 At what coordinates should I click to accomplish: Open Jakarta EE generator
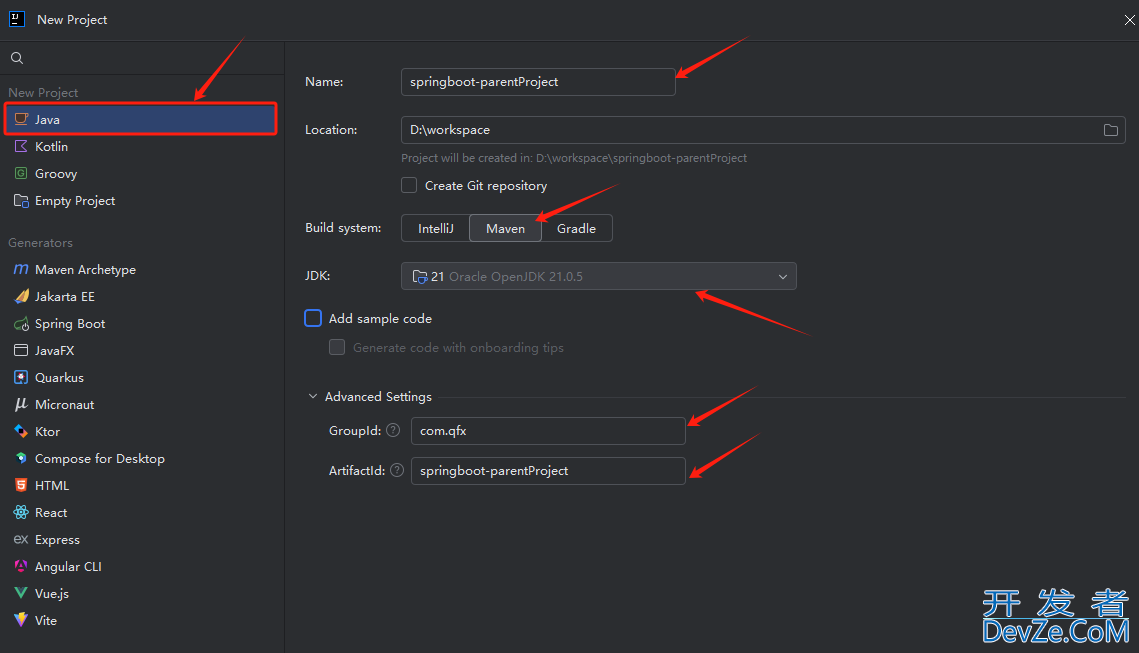tap(140, 296)
